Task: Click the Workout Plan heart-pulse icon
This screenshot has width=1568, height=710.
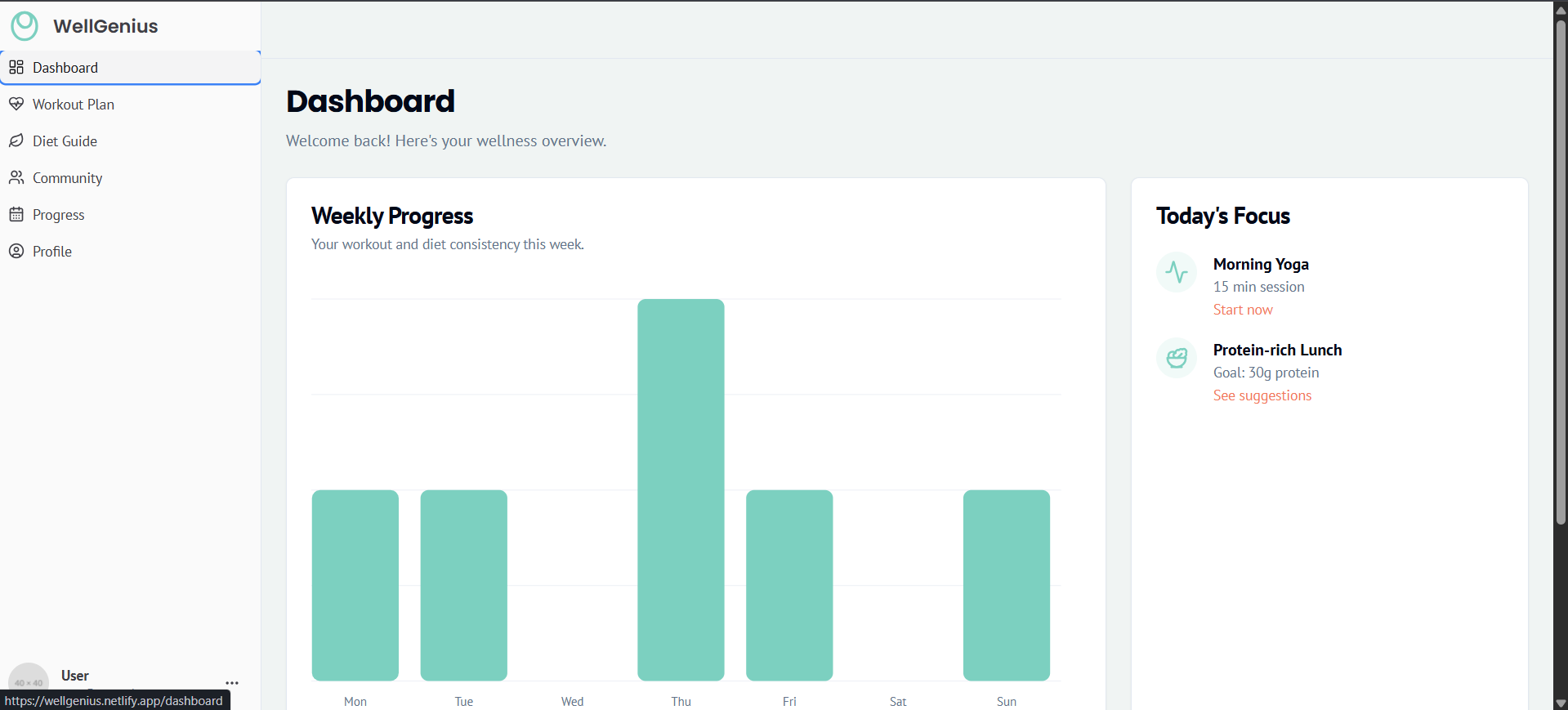Action: 16,104
